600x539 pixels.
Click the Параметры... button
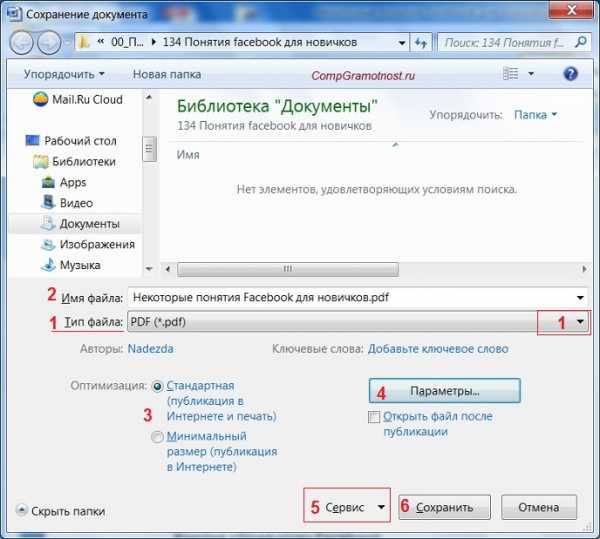[445, 391]
